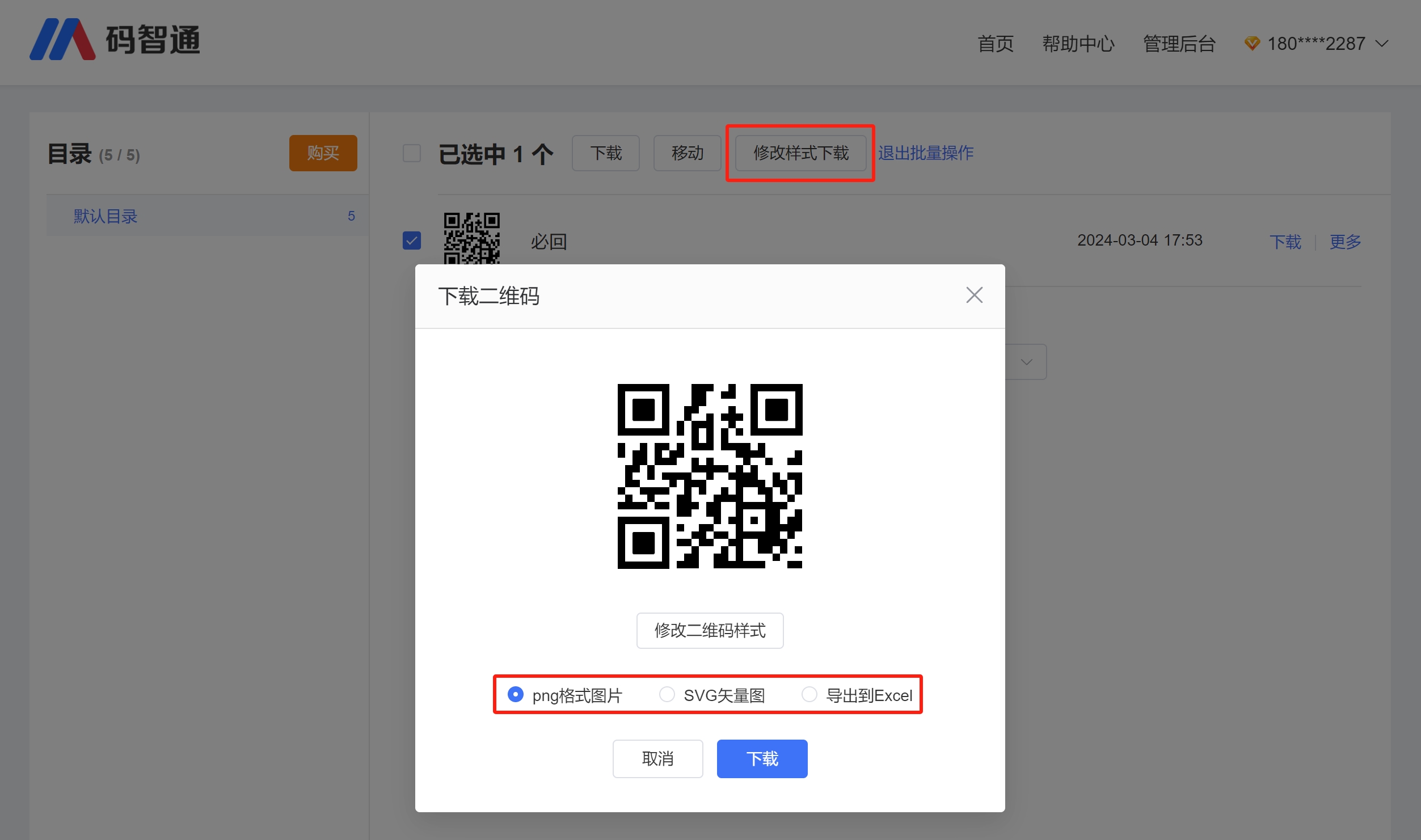Screen dimensions: 1421x840
Task: Choose the SVG矢量图 radio option
Action: 667,694
